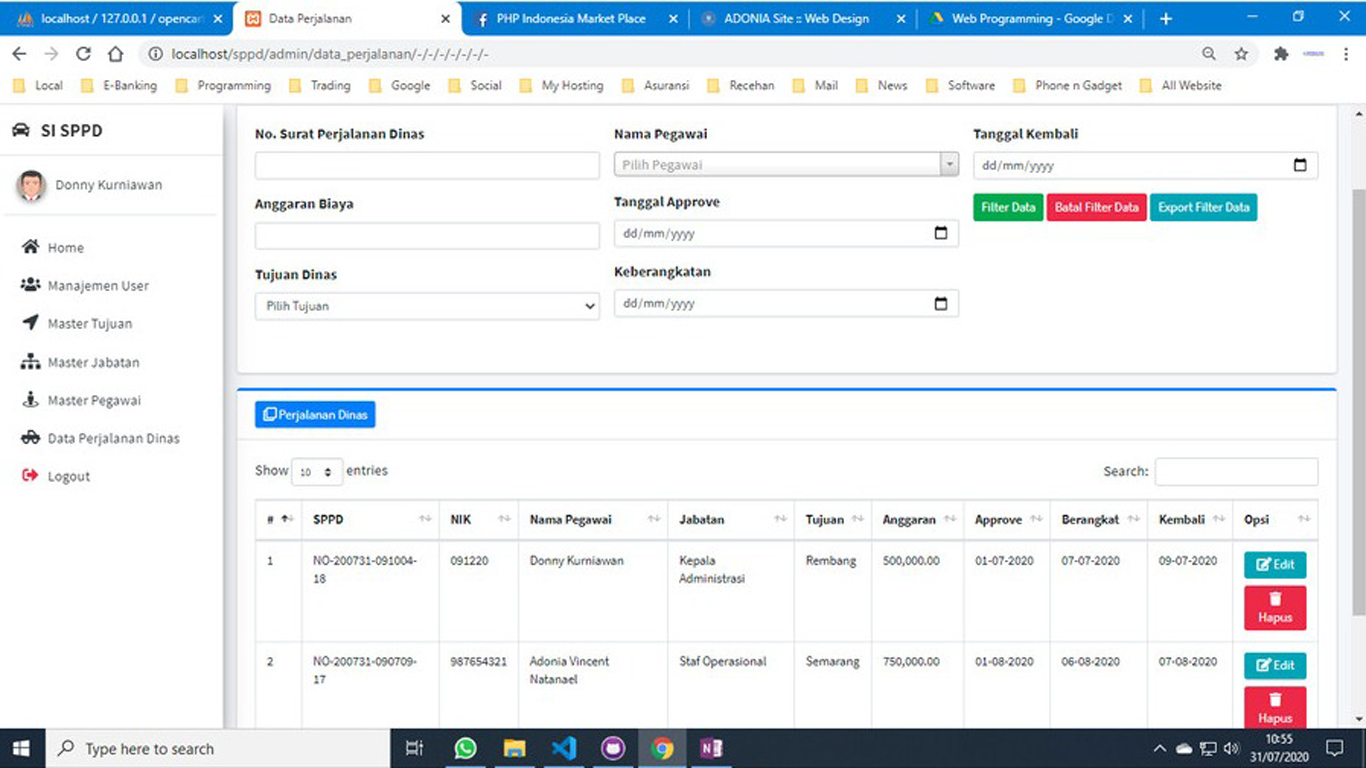Open Visual Studio Code from the taskbar

[563, 748]
